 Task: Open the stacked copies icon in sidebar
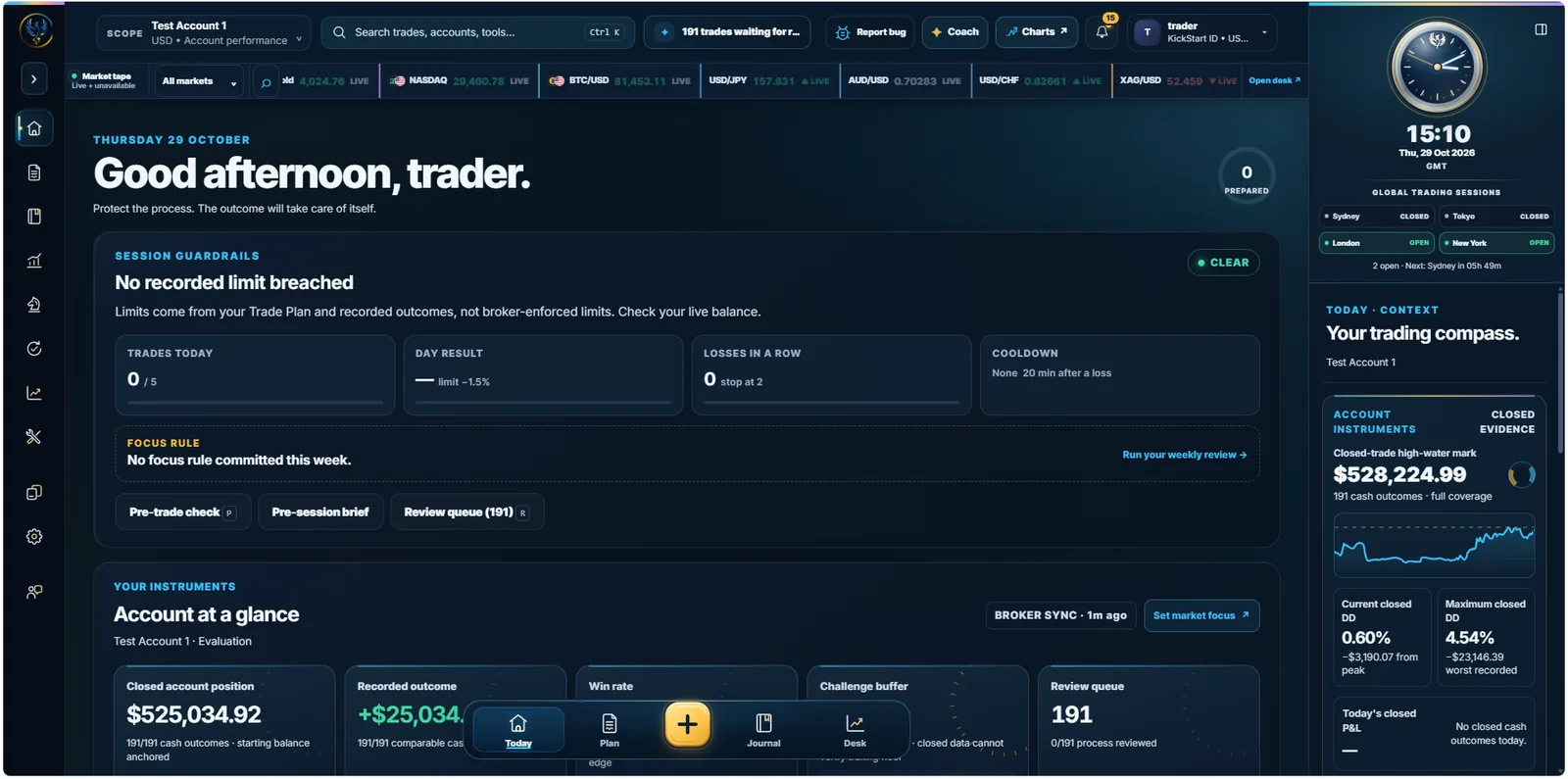pos(34,493)
